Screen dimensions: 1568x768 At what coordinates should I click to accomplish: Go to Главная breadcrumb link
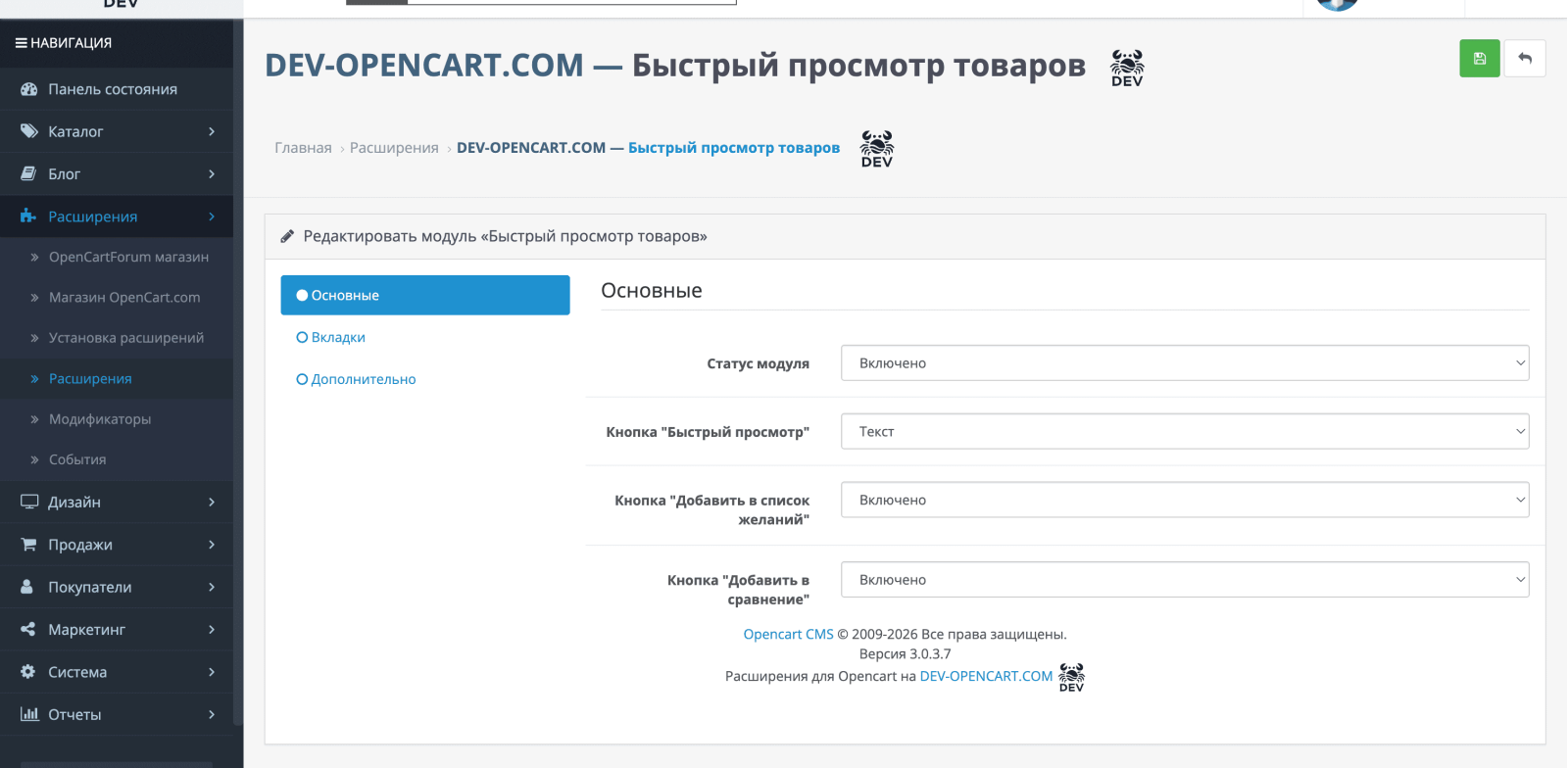click(x=303, y=148)
